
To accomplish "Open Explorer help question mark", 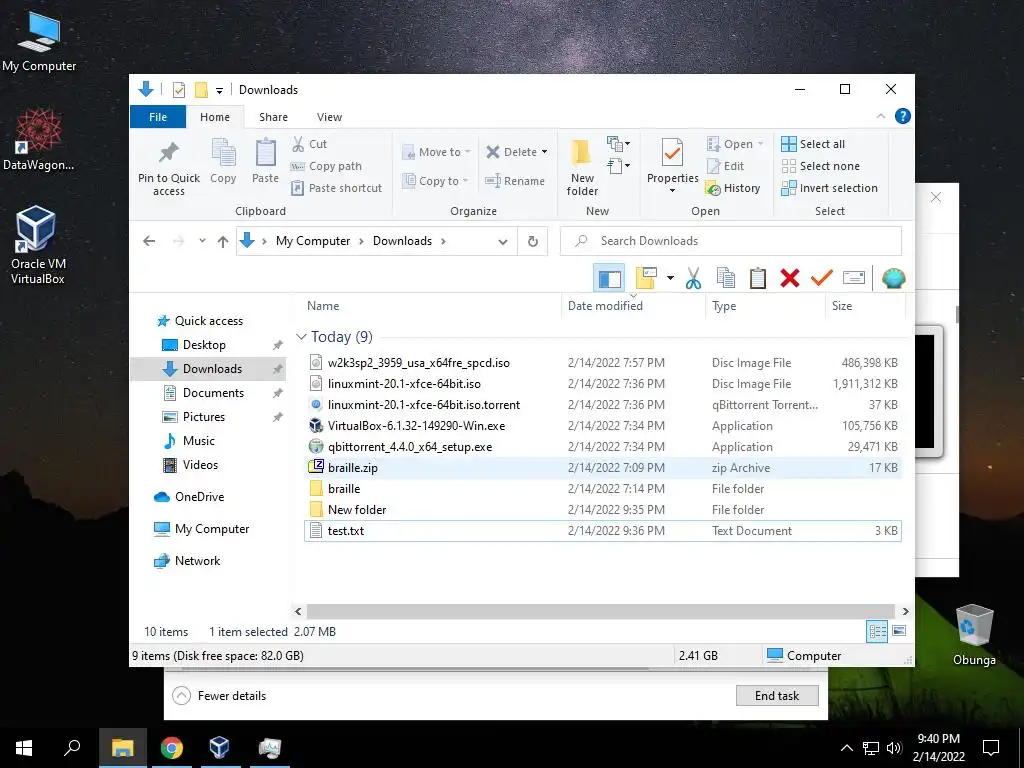I will (903, 116).
